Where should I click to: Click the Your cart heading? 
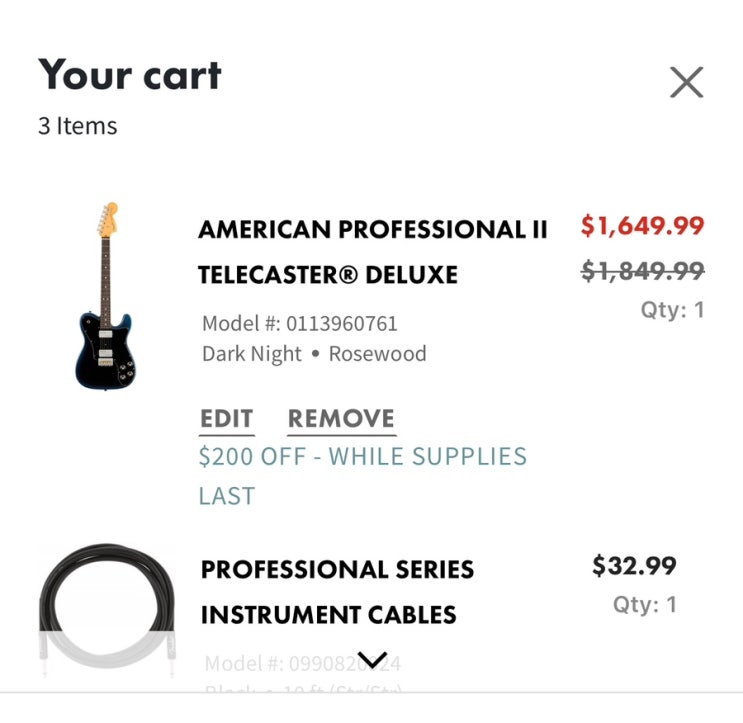[130, 76]
